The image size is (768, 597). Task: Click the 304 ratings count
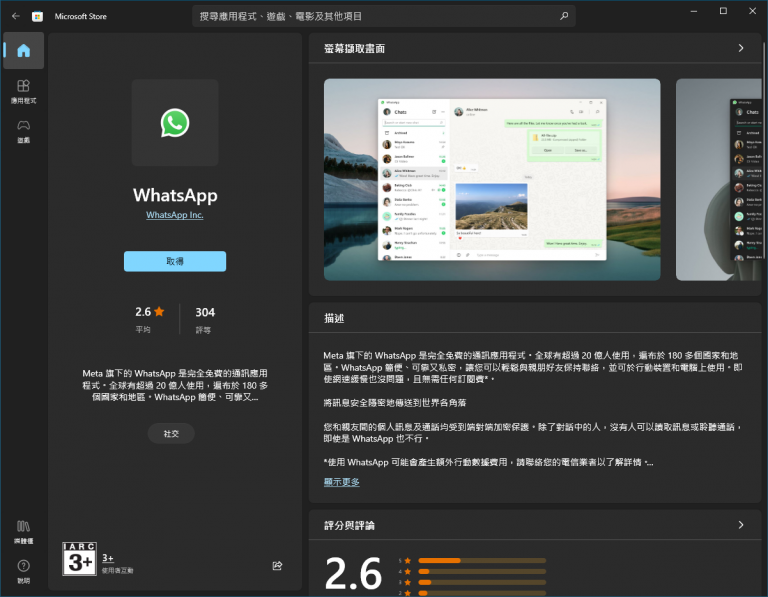[205, 312]
